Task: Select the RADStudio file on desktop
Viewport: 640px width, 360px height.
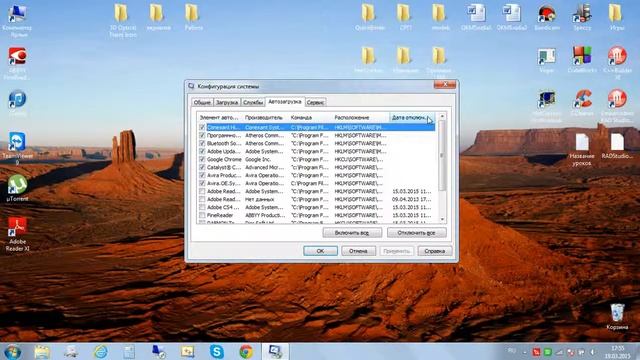Action: [617, 146]
